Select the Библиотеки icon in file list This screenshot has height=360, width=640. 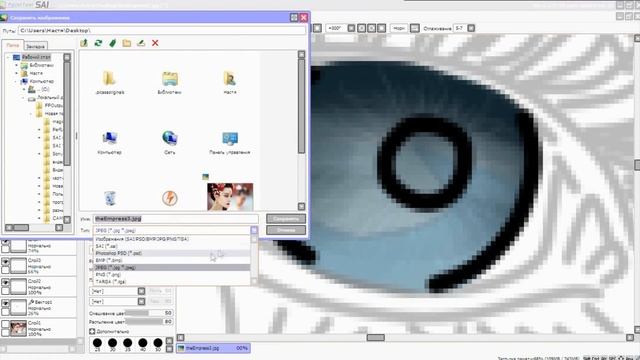[170, 78]
